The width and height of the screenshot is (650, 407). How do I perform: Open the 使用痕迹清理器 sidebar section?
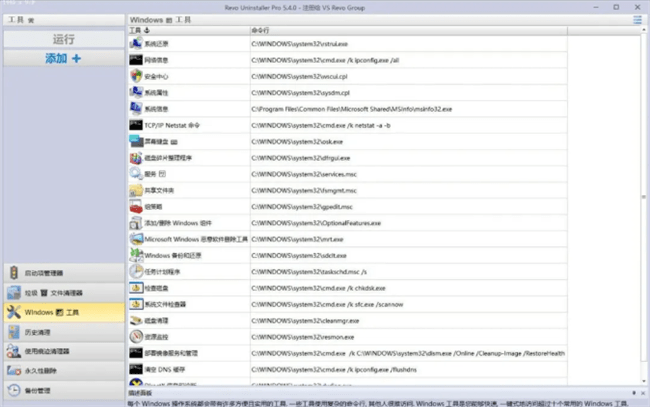64,351
